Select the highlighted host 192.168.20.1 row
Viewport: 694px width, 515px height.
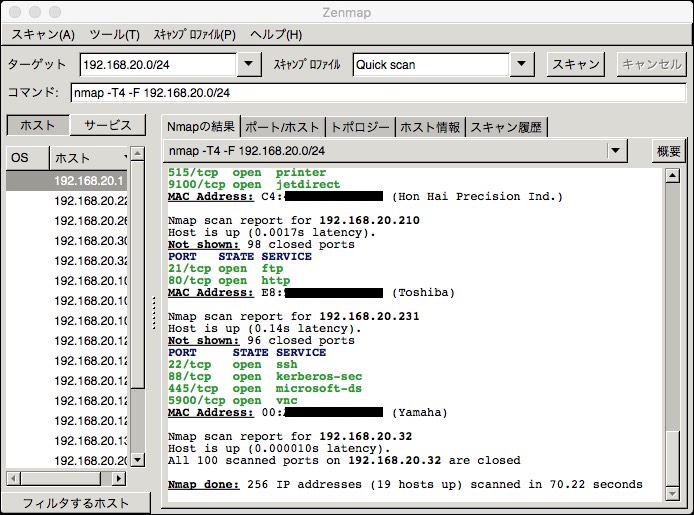88,181
